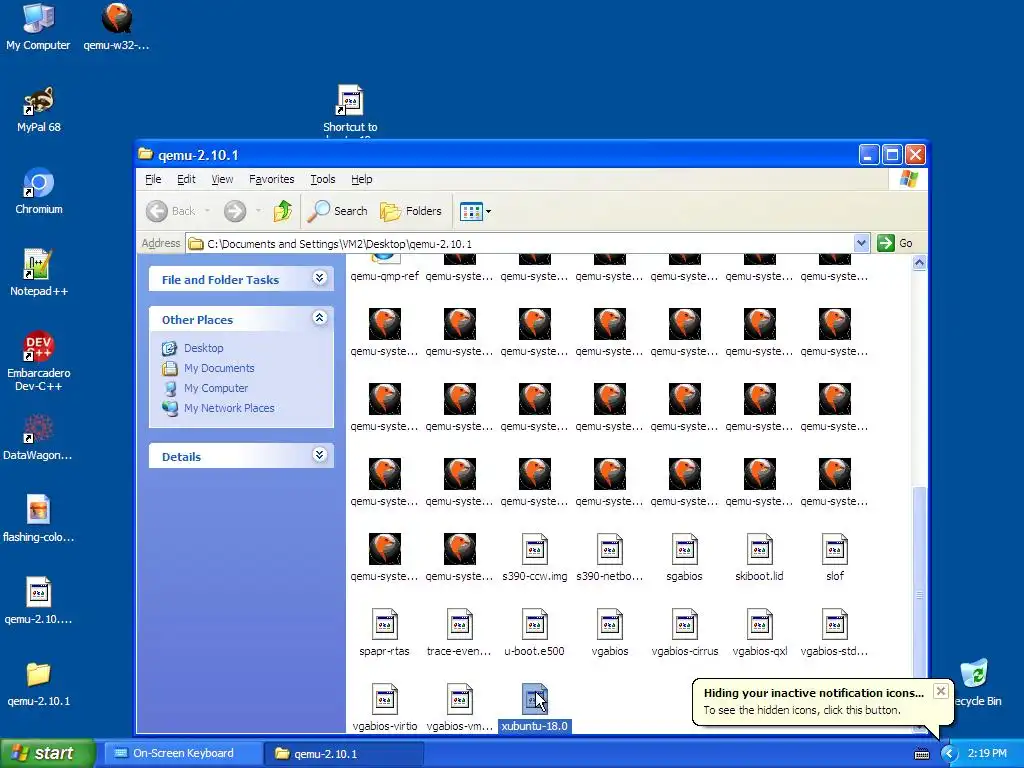Click the Forward arrow button
The image size is (1024, 768).
click(235, 211)
